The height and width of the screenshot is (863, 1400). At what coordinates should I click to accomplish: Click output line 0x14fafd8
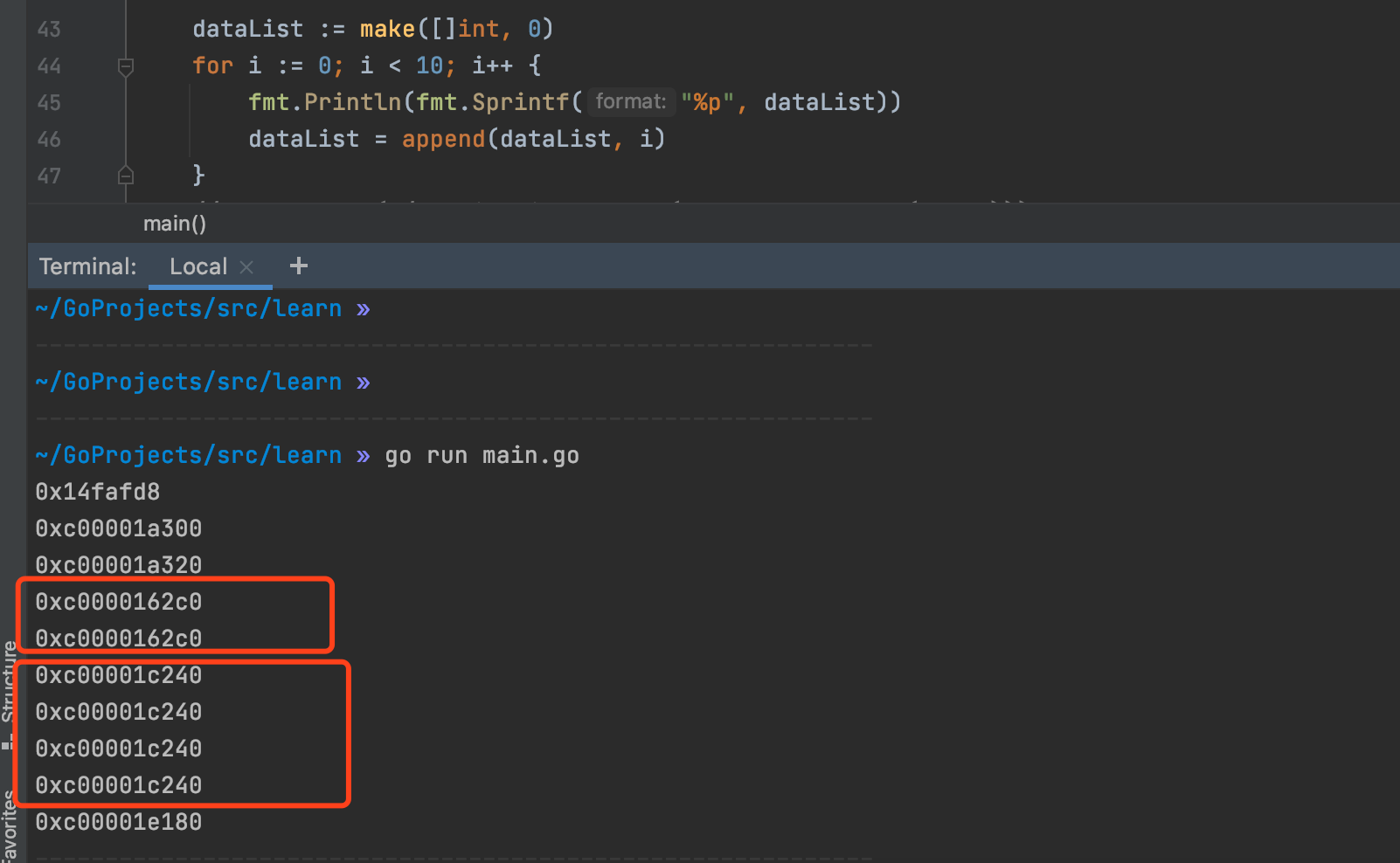[98, 492]
